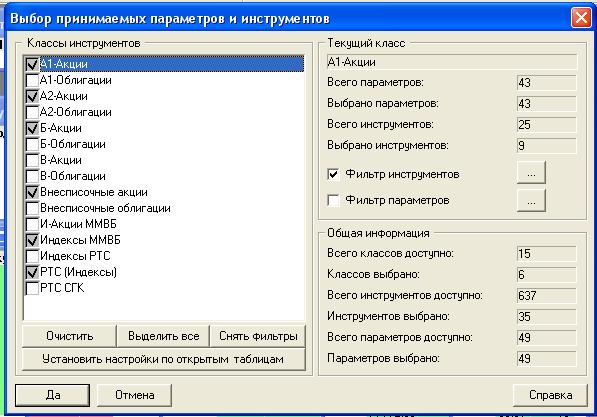Click the Очистить button
The image size is (597, 417).
pyautogui.click(x=69, y=336)
